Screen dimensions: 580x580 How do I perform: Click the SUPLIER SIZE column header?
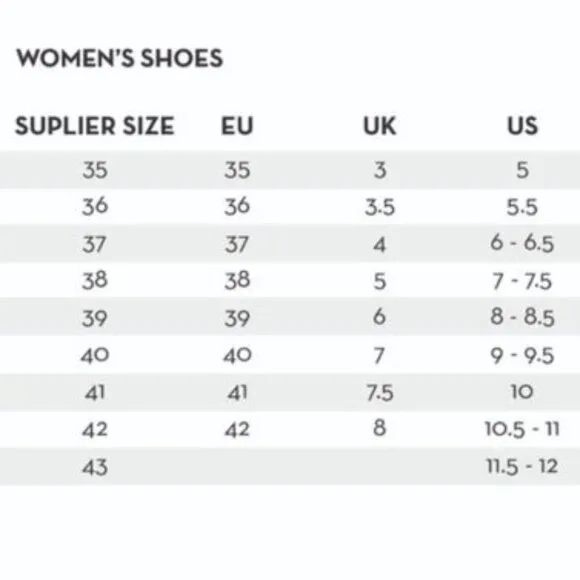95,126
